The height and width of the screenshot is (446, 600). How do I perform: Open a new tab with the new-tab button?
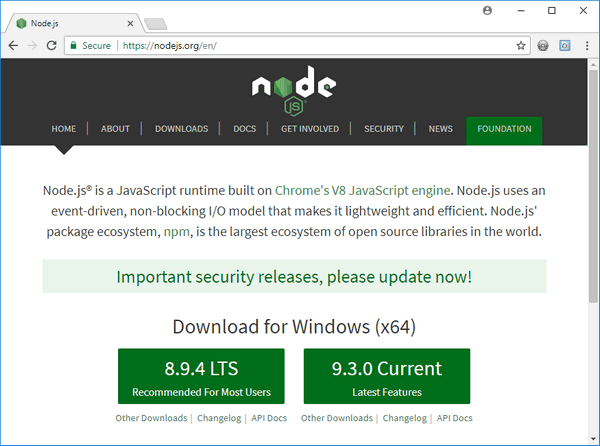pyautogui.click(x=156, y=24)
